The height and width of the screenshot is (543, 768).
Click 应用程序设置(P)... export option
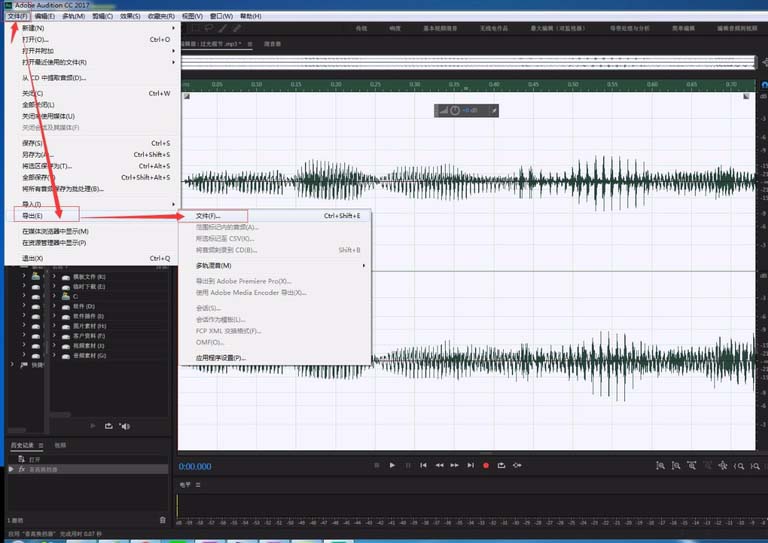[x=220, y=357]
